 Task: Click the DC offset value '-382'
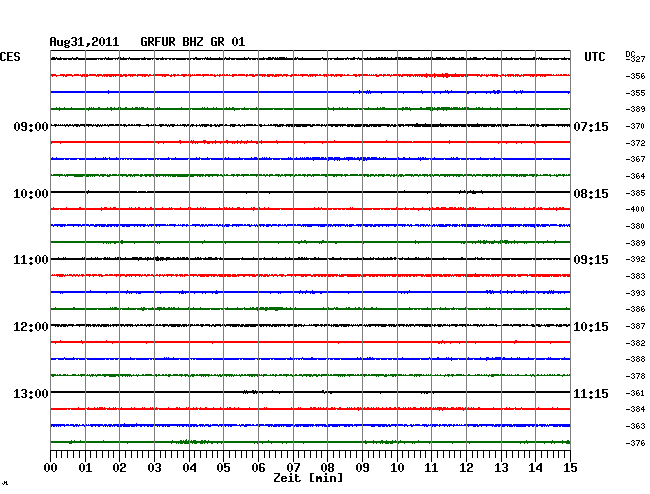[635, 343]
